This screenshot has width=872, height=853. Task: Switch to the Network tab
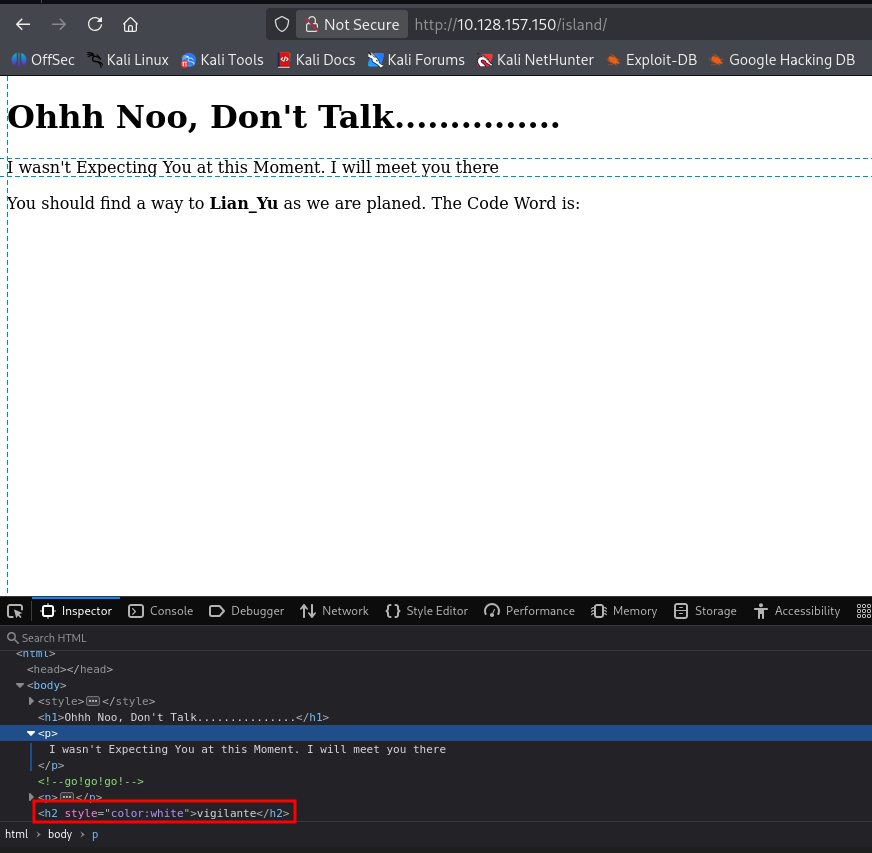pyautogui.click(x=334, y=611)
